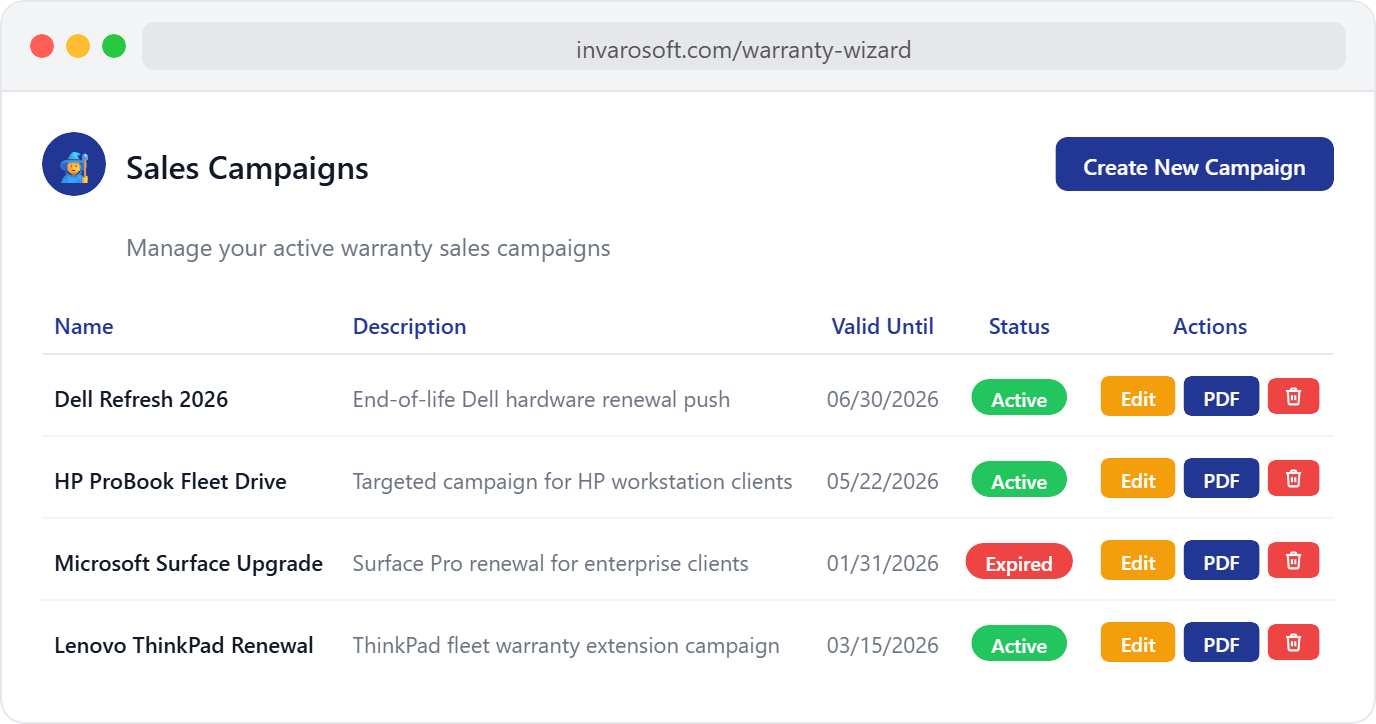This screenshot has height=724, width=1376.
Task: Click the Microsoft Surface Upgrade campaign name
Action: tap(189, 563)
